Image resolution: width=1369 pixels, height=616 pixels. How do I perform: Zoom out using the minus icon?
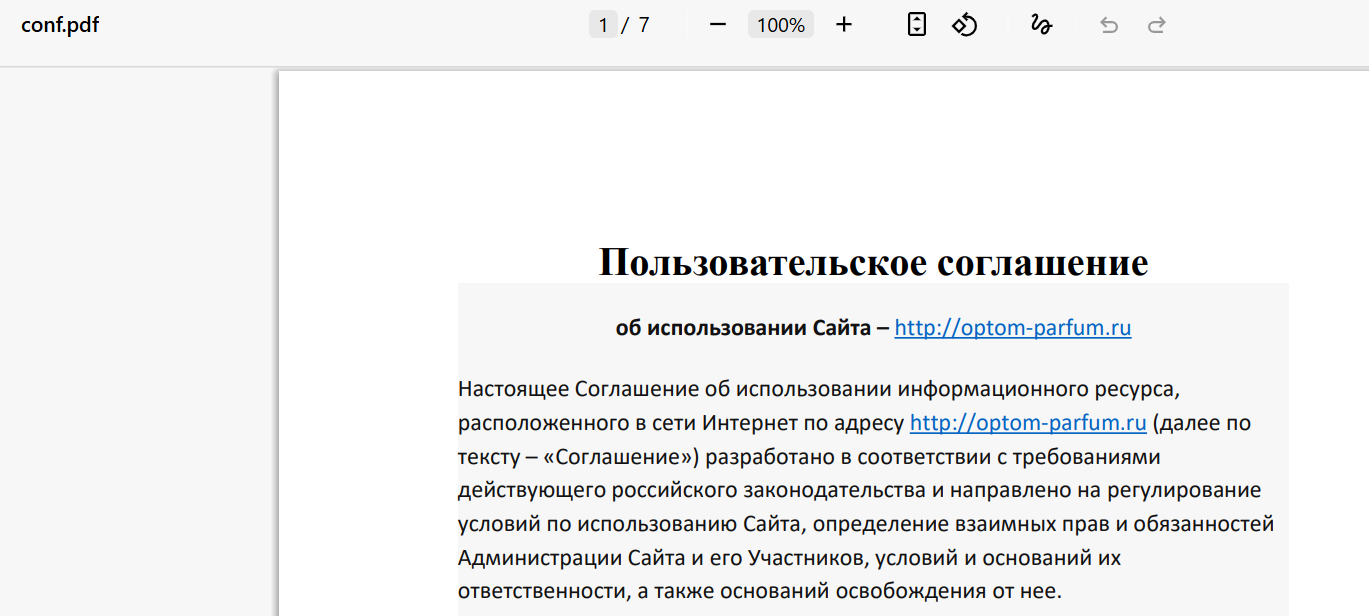pos(716,24)
